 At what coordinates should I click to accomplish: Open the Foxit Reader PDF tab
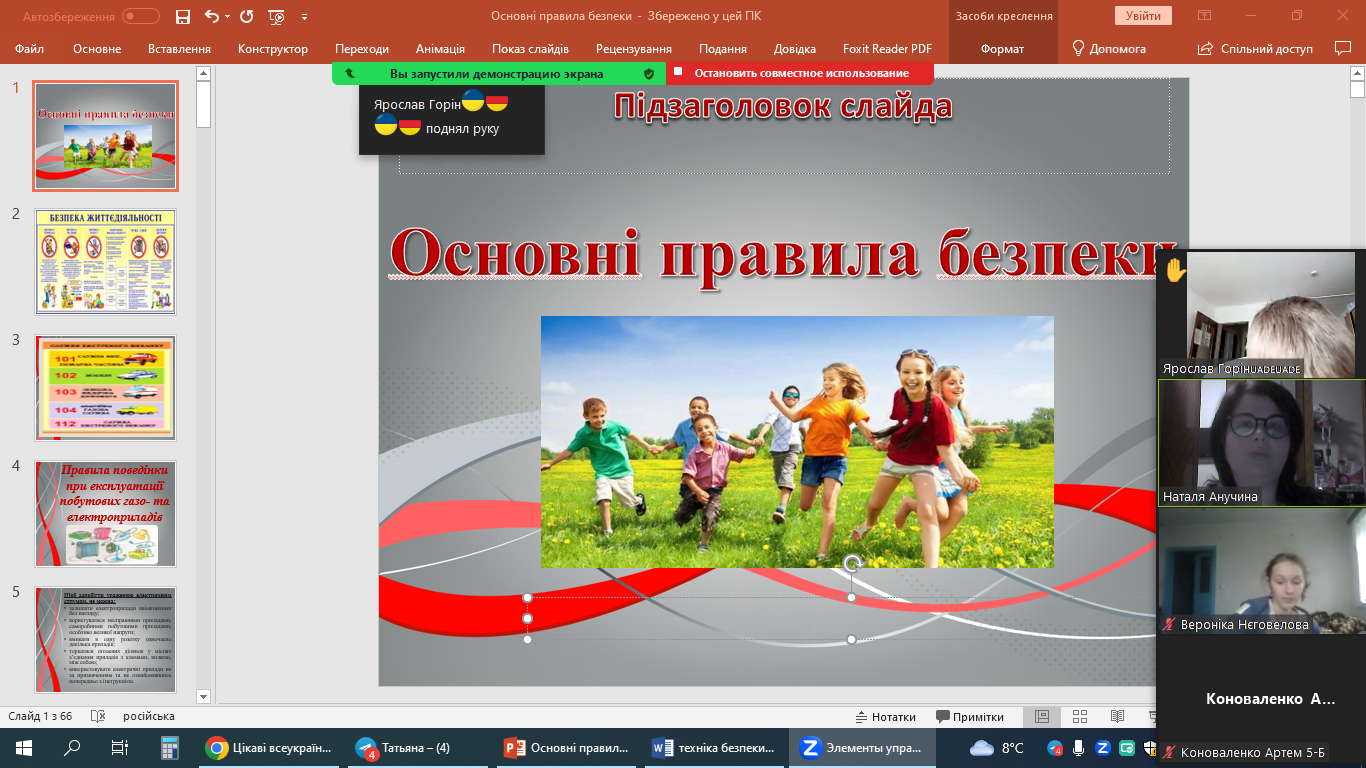(x=887, y=49)
